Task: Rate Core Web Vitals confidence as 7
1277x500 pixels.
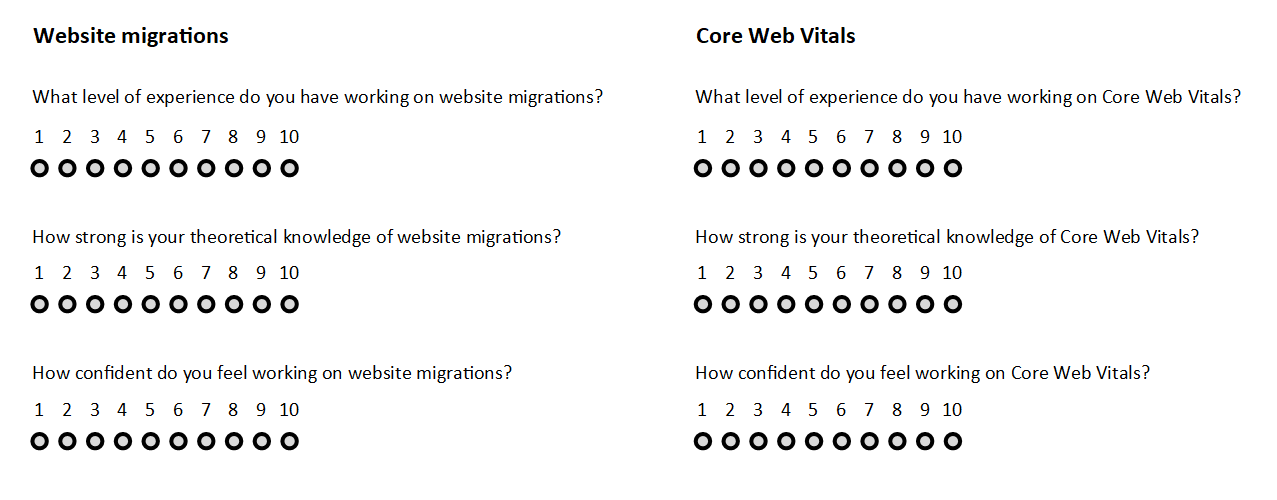Action: click(x=869, y=441)
